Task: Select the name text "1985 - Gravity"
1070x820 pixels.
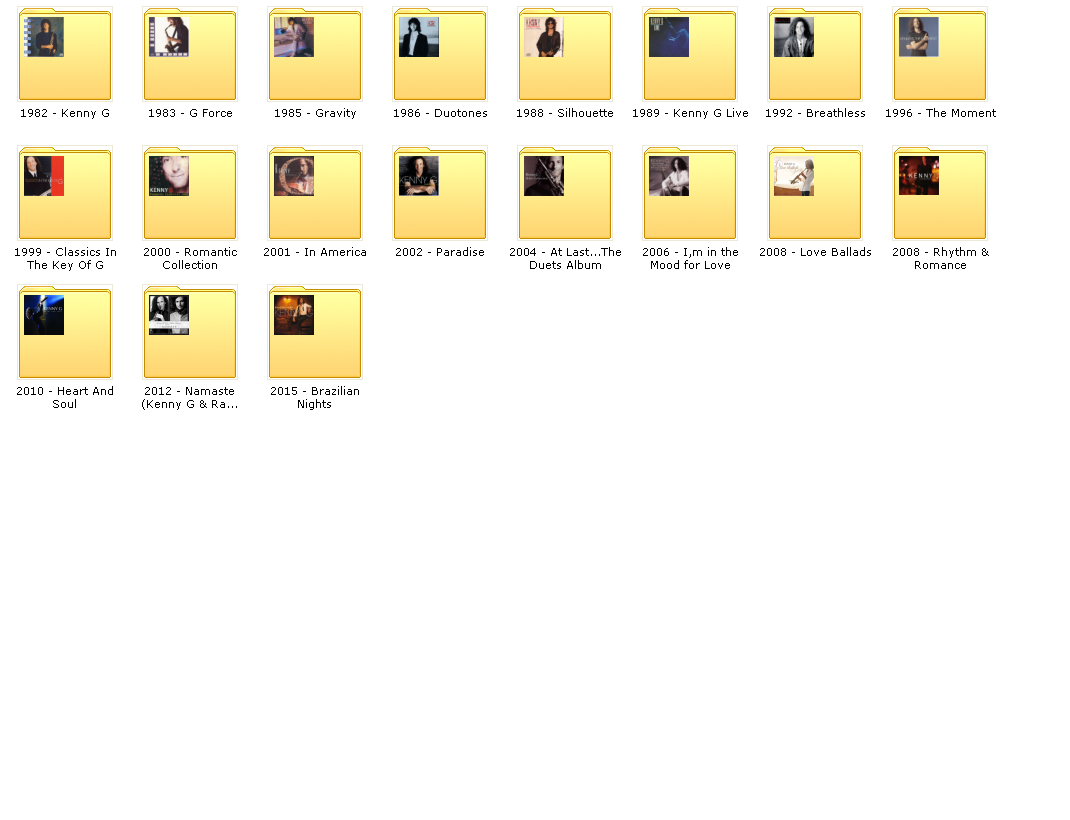Action: 315,113
